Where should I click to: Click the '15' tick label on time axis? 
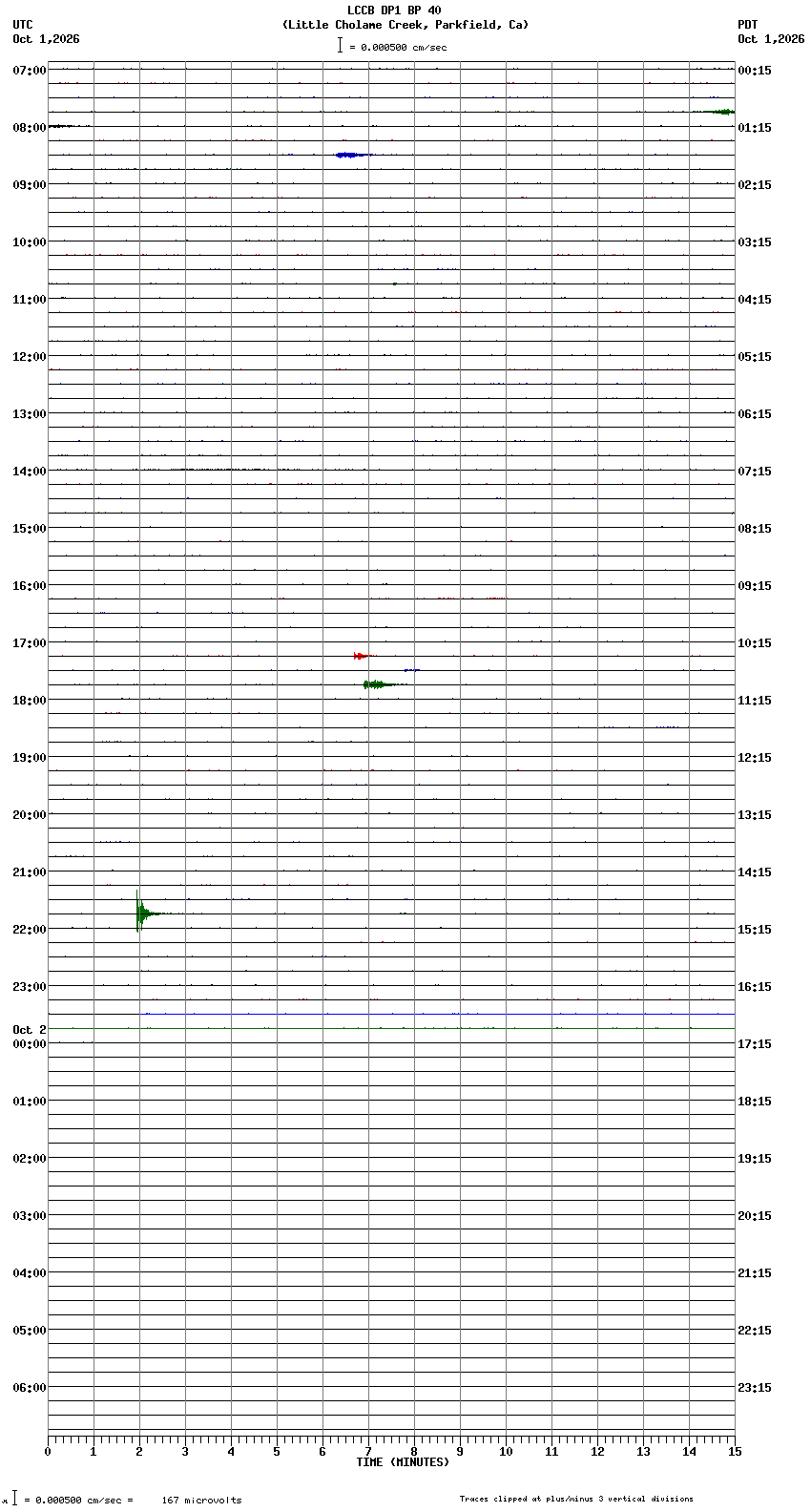pyautogui.click(x=735, y=1452)
